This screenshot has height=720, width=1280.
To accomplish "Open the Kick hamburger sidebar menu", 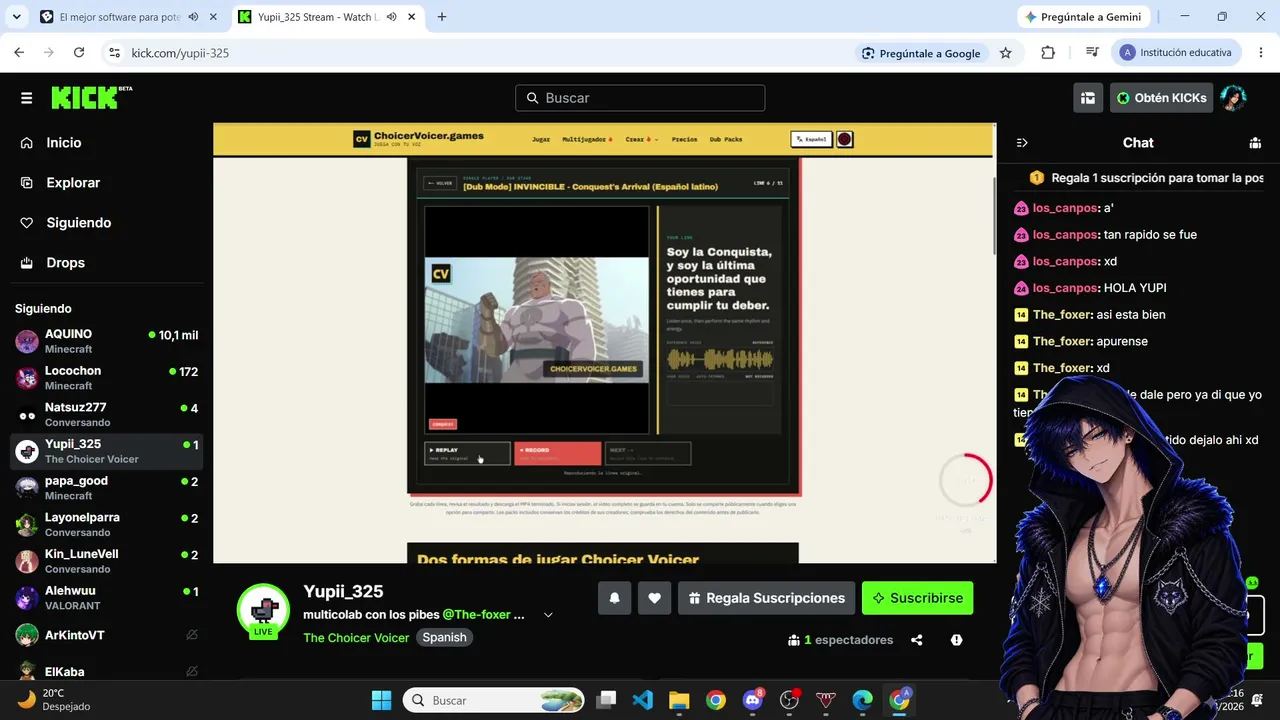I will pos(26,98).
